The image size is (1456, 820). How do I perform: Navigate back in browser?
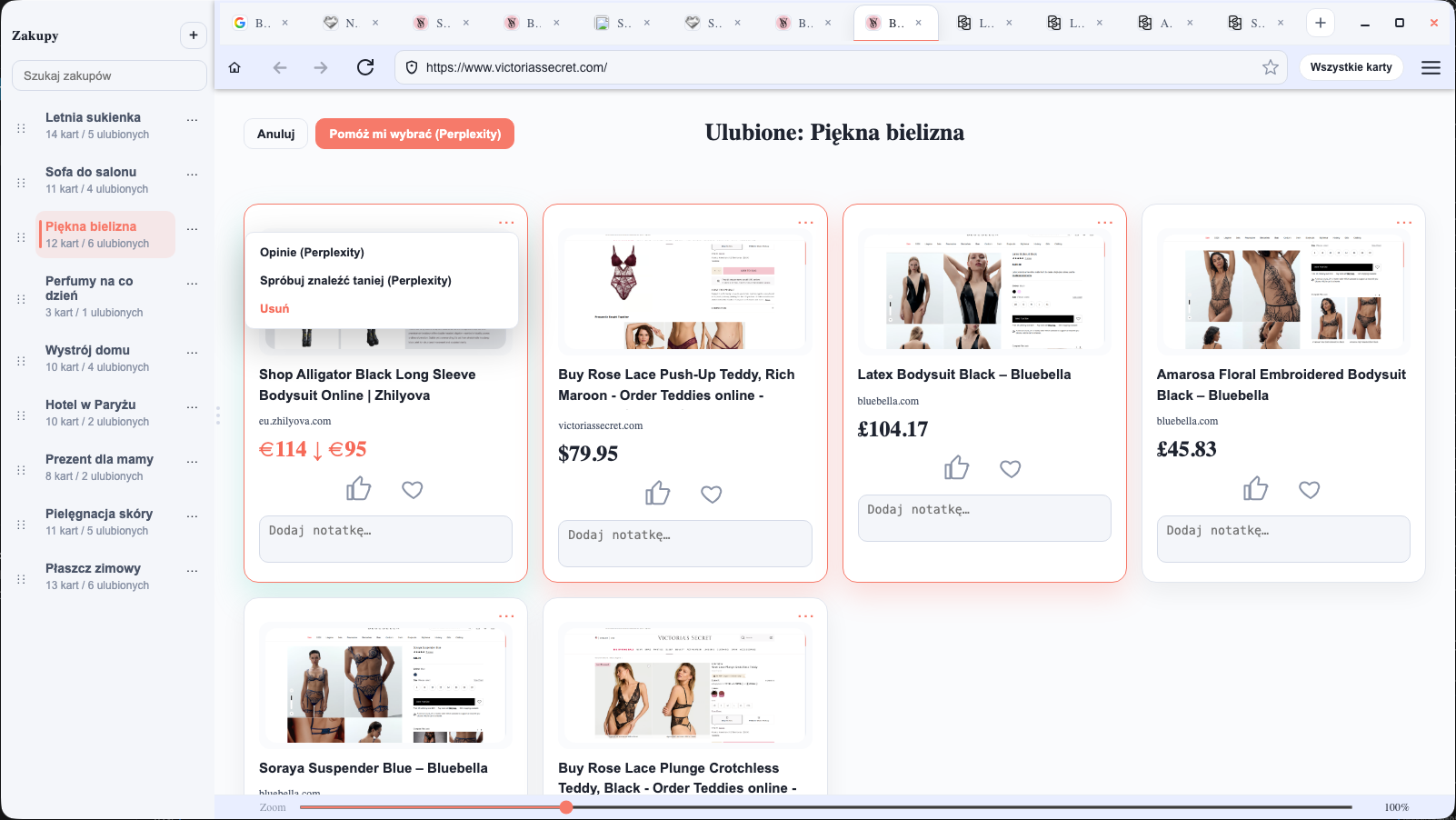pos(280,67)
